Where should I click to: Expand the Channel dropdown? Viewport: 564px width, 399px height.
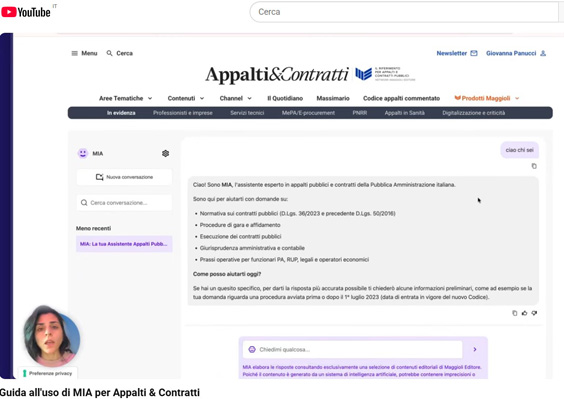tap(236, 98)
